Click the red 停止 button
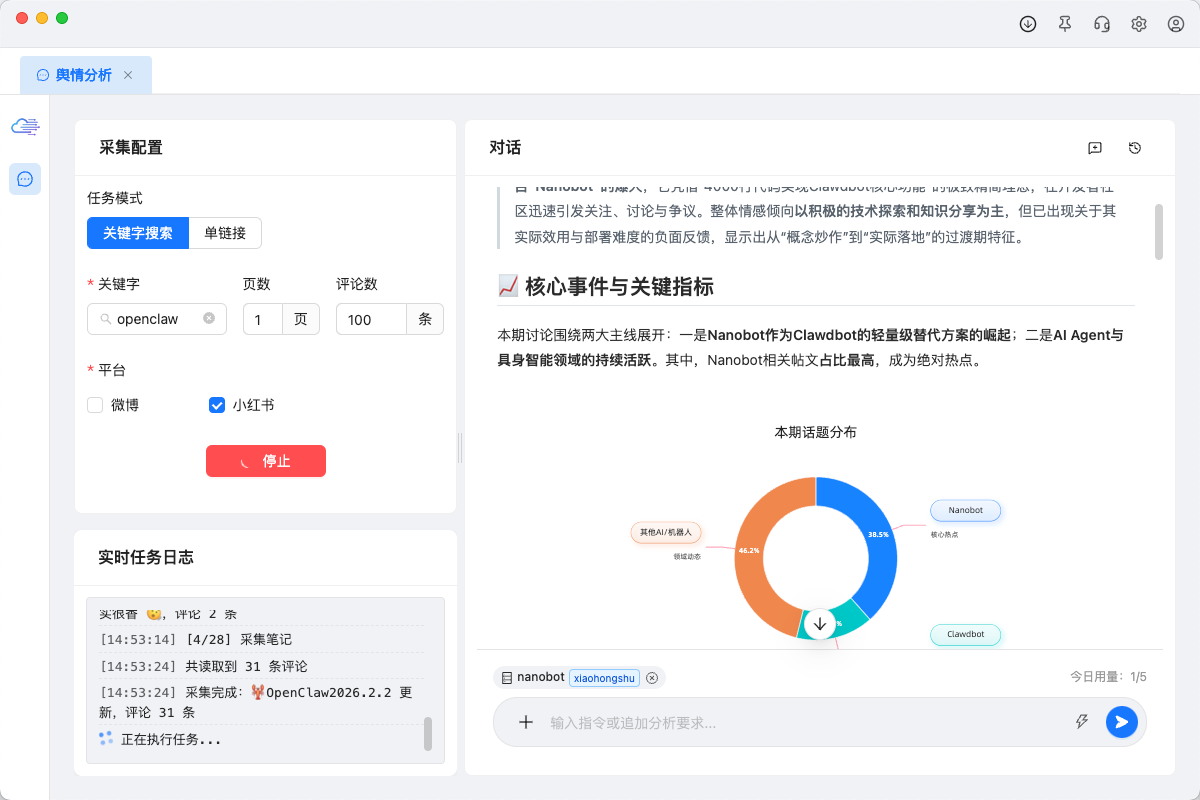 point(266,461)
